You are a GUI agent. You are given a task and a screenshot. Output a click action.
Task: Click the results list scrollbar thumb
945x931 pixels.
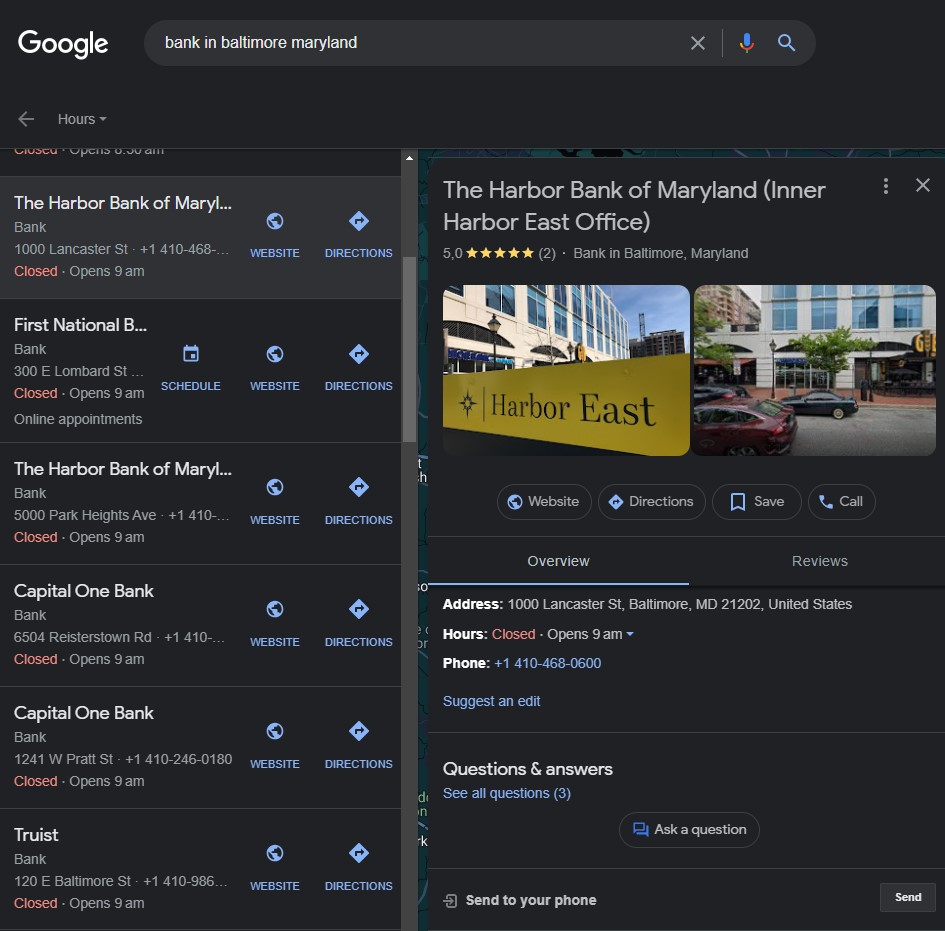(409, 348)
